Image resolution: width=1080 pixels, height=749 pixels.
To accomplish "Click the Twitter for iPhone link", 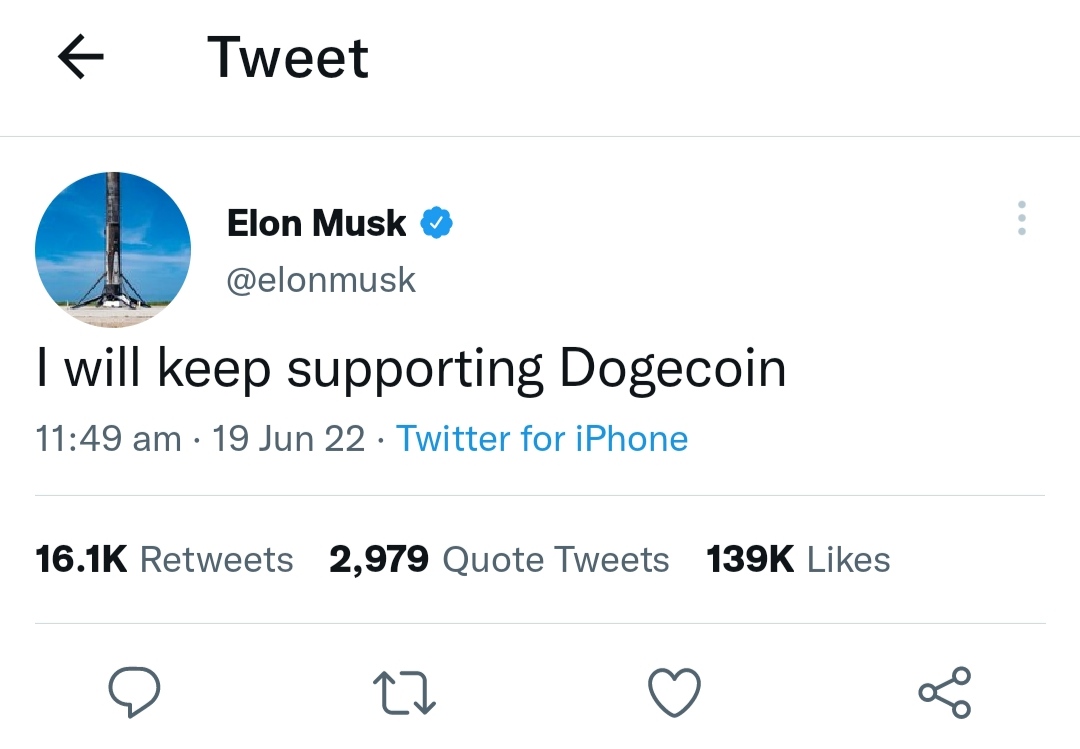I will [x=542, y=438].
